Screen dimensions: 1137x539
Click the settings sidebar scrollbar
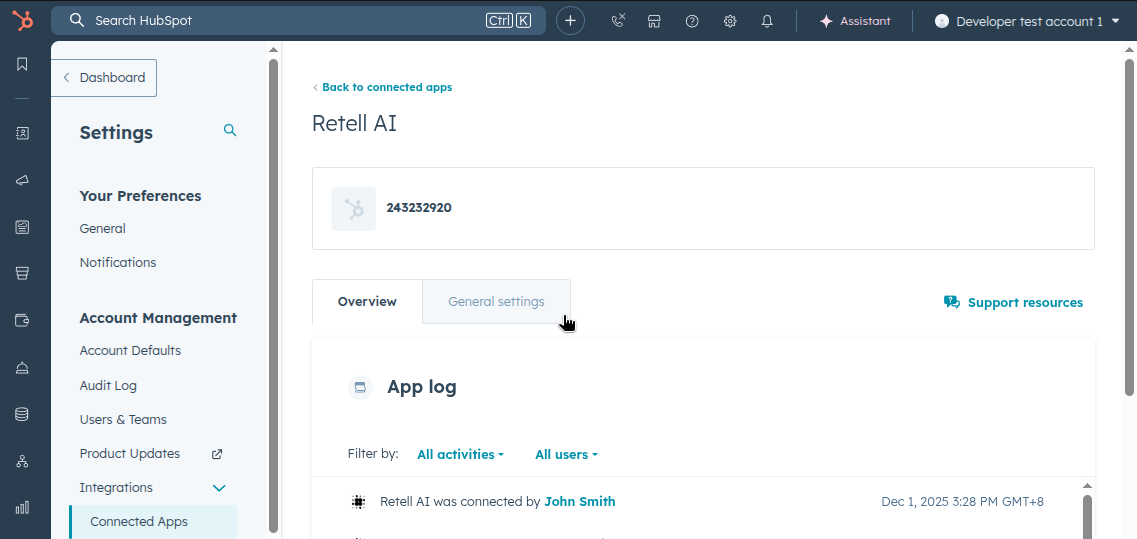click(x=273, y=296)
